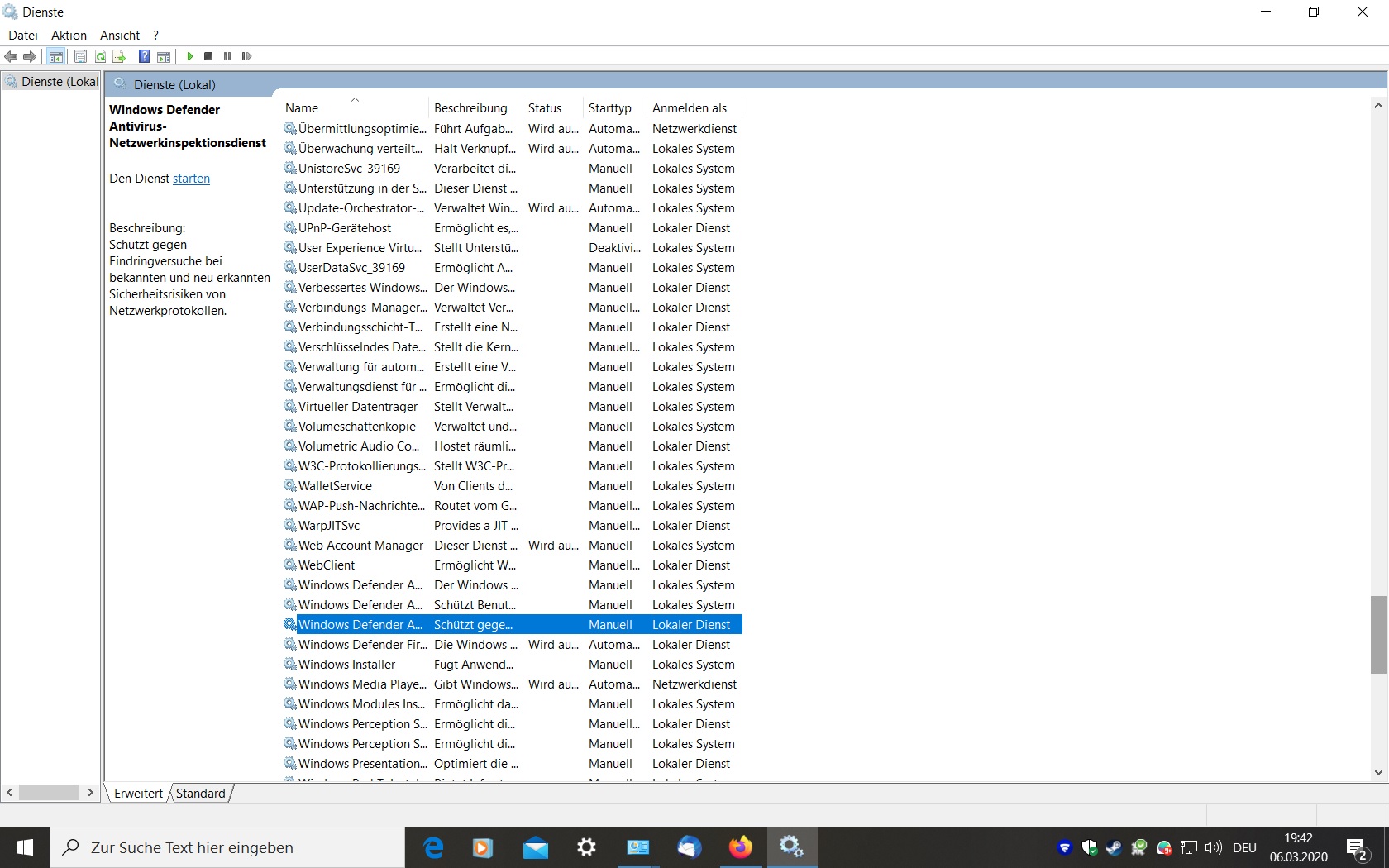Start the service with the green play icon

(190, 56)
